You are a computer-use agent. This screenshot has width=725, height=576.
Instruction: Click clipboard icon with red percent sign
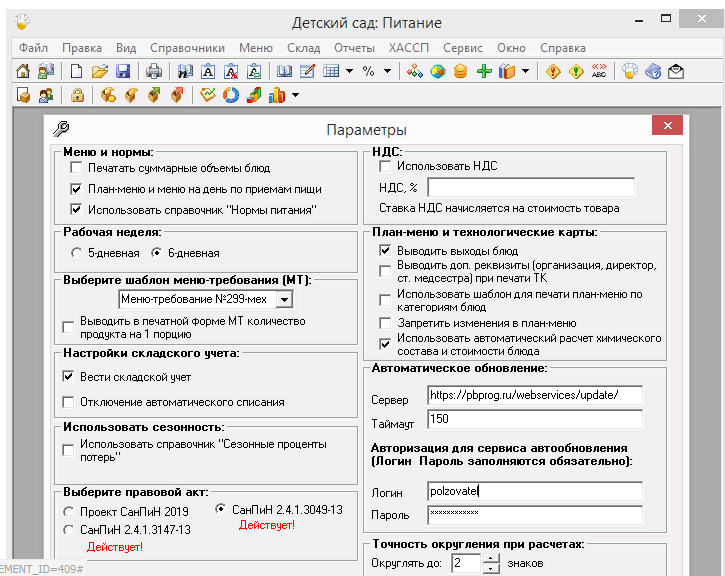231,71
